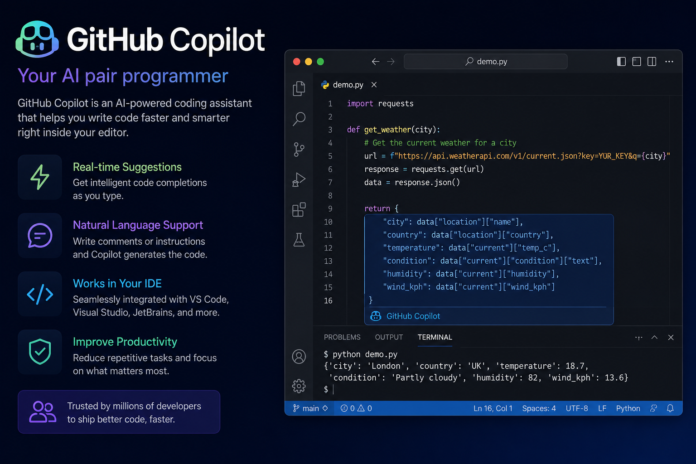Open terminal panel more actions ellipsis
The width and height of the screenshot is (696, 464).
click(639, 337)
